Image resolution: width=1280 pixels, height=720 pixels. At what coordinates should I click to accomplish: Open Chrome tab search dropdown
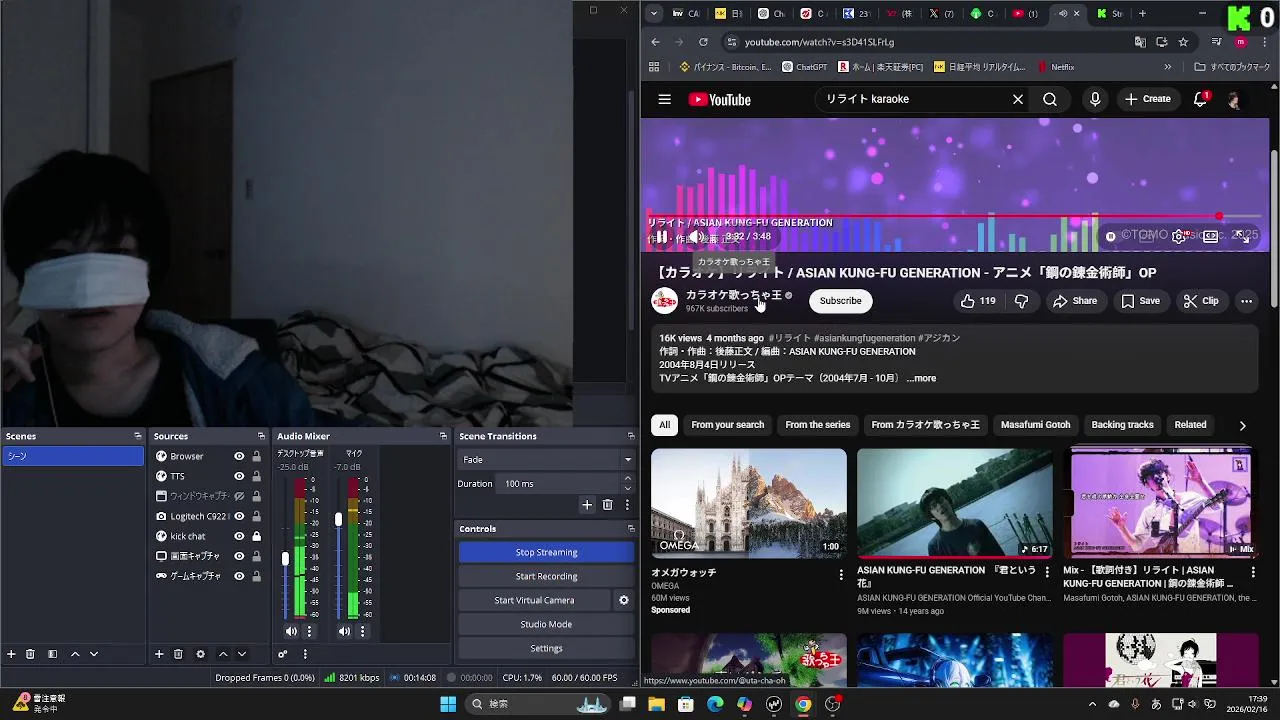(654, 14)
